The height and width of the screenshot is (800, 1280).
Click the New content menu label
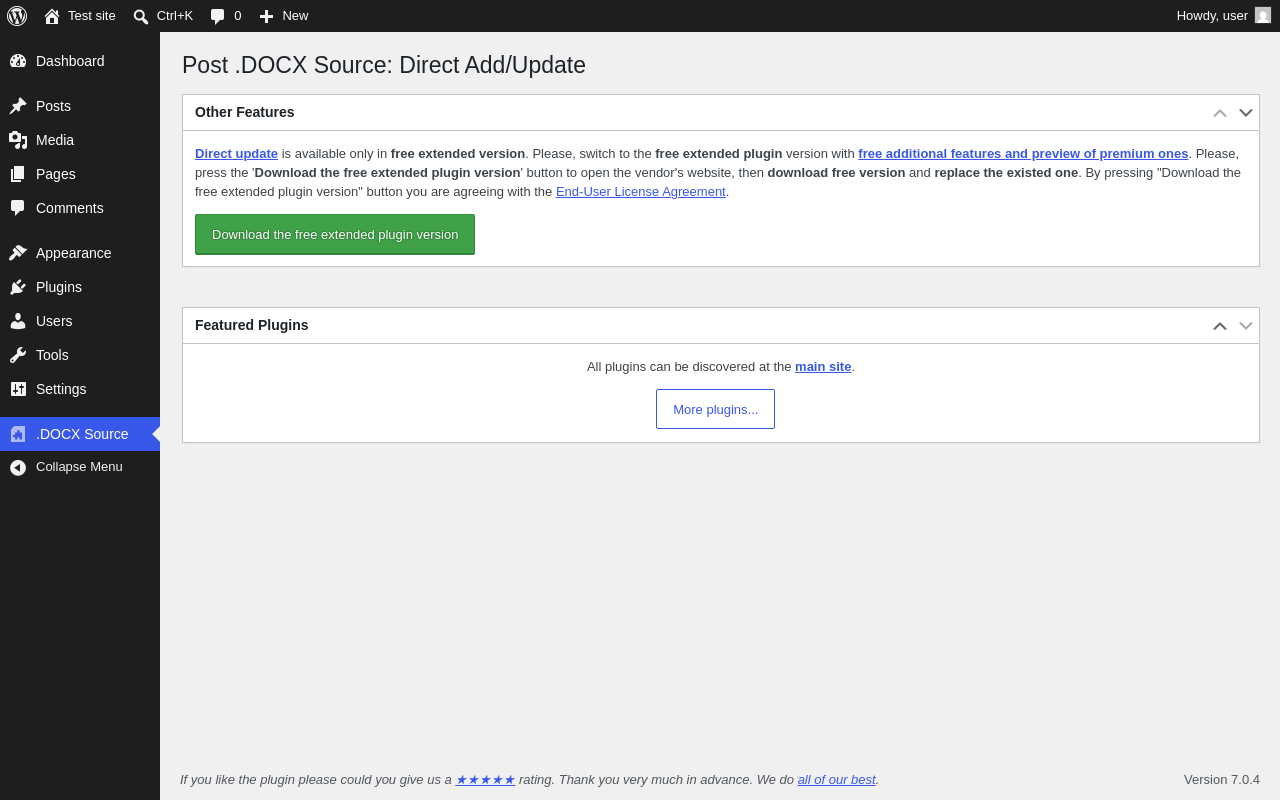tap(295, 16)
